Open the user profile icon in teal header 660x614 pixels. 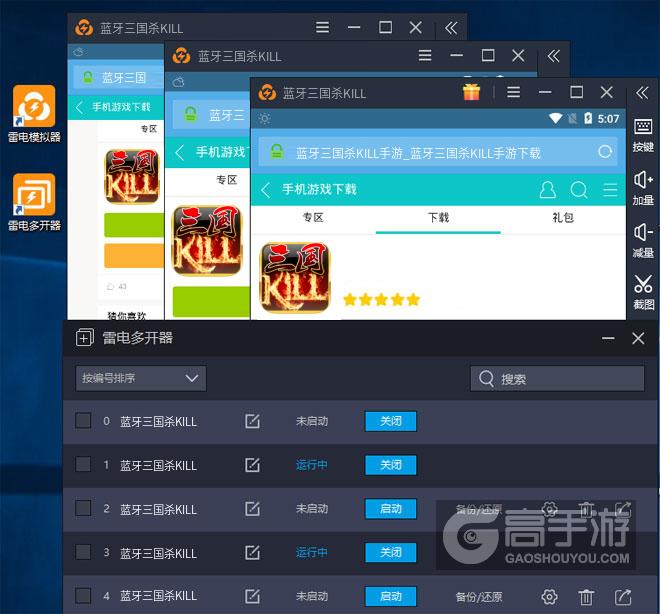click(547, 190)
